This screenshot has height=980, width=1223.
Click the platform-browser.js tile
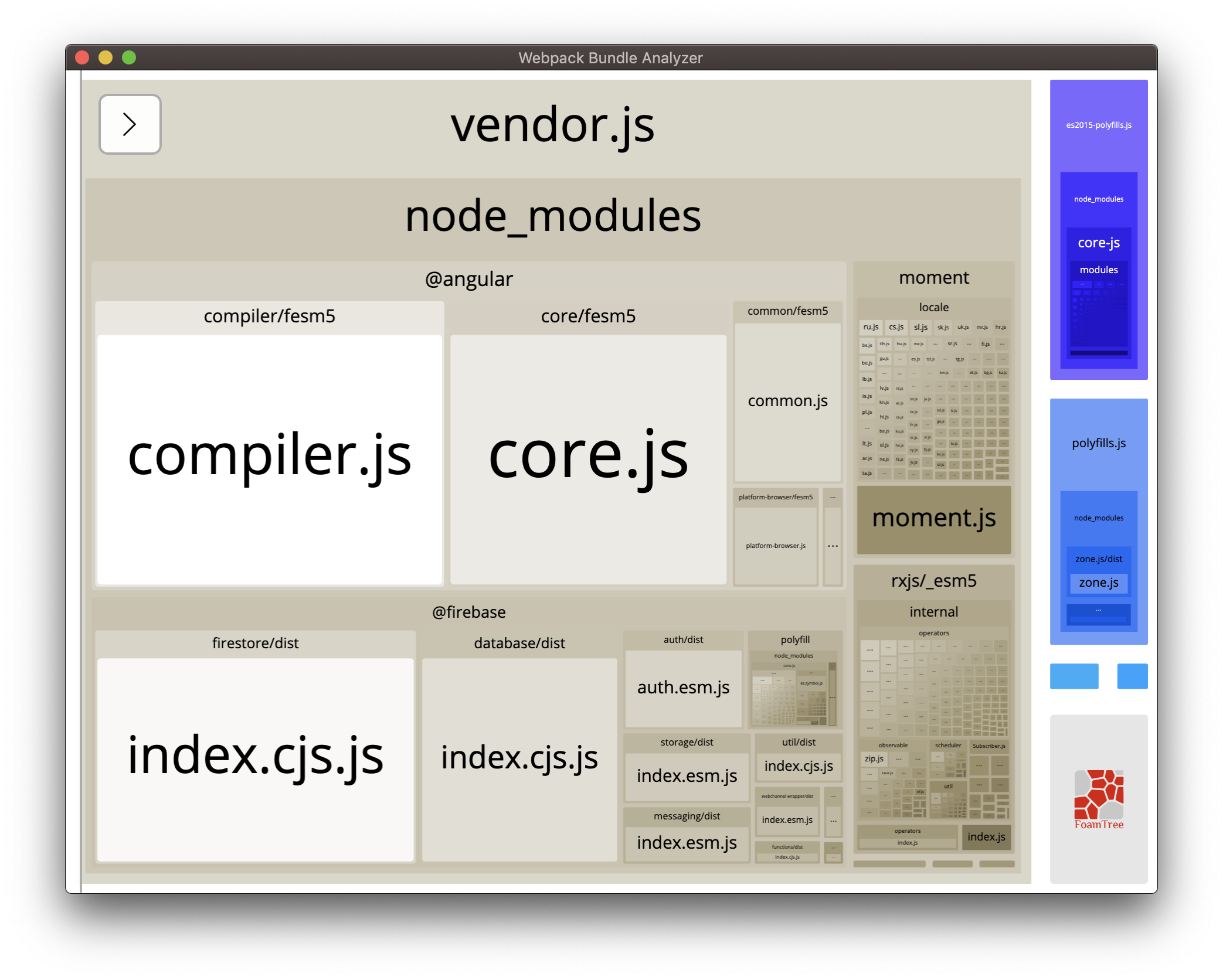(x=775, y=546)
